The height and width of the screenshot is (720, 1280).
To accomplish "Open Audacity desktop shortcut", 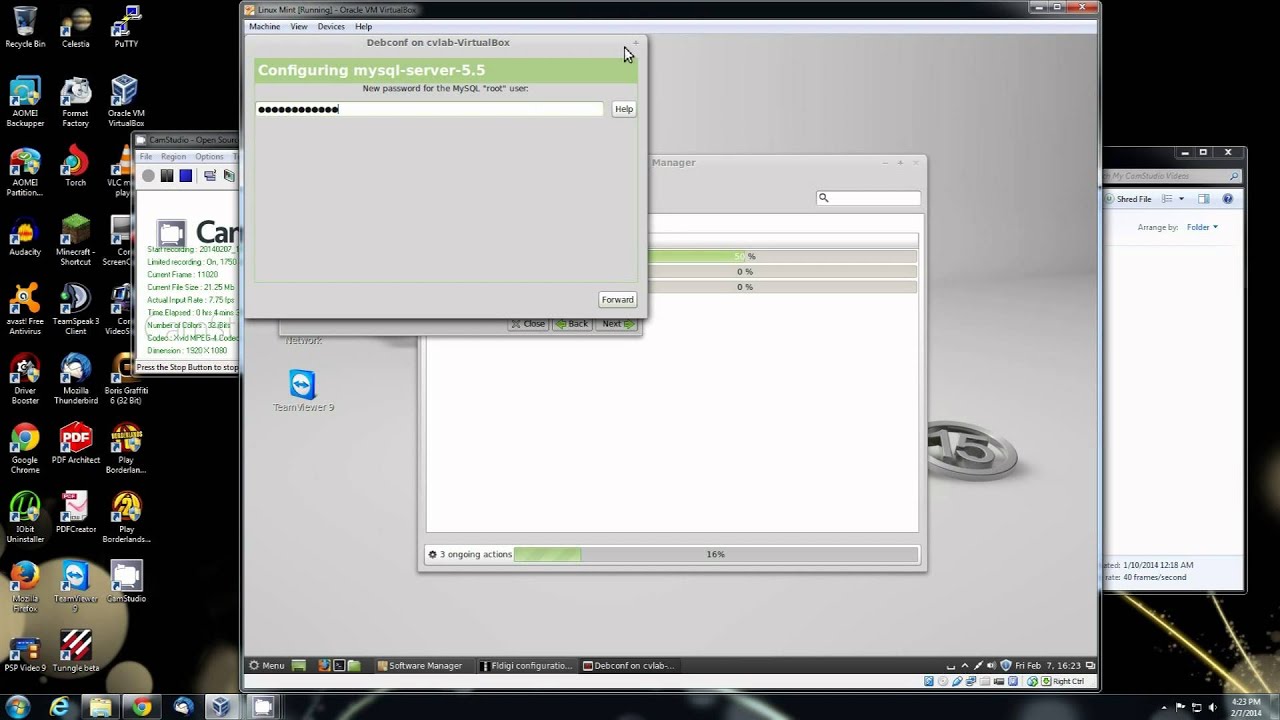I will pos(25,236).
